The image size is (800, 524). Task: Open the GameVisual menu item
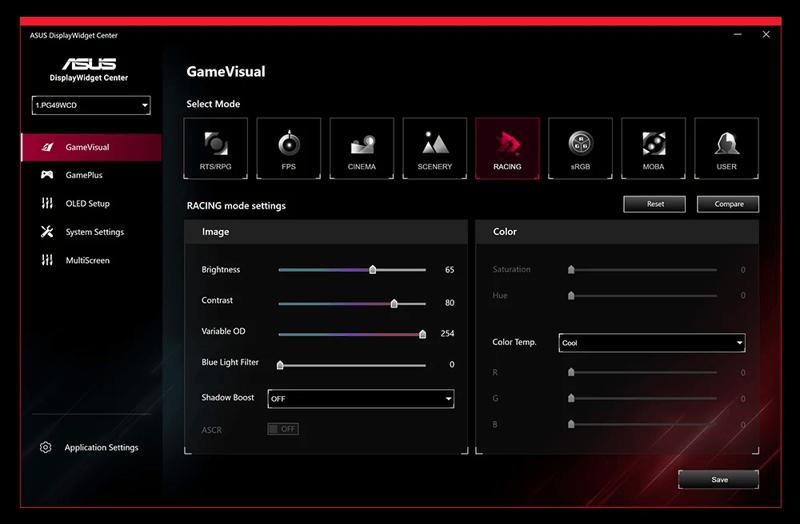[91, 147]
